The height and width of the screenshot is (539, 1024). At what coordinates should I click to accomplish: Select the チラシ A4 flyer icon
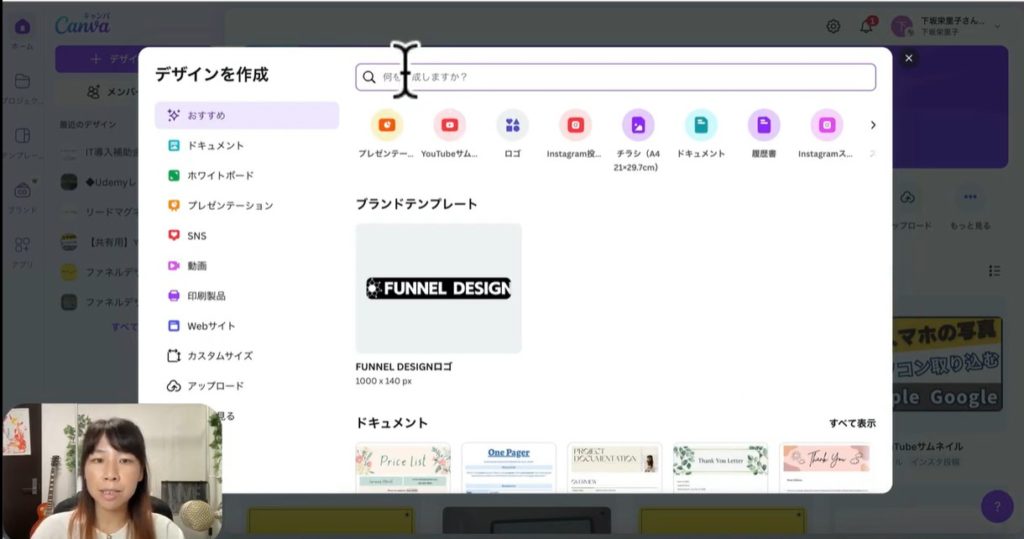tap(638, 125)
